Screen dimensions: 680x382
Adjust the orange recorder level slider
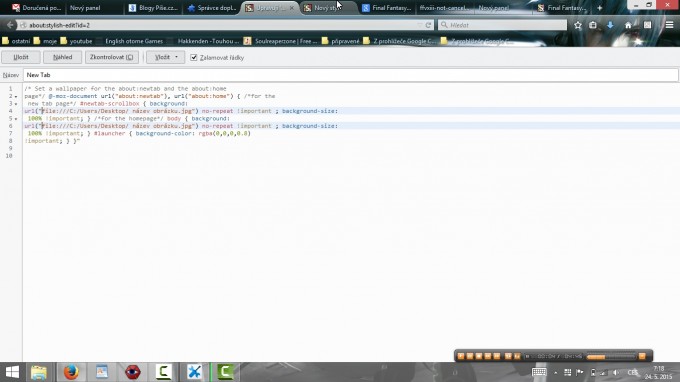pos(611,356)
